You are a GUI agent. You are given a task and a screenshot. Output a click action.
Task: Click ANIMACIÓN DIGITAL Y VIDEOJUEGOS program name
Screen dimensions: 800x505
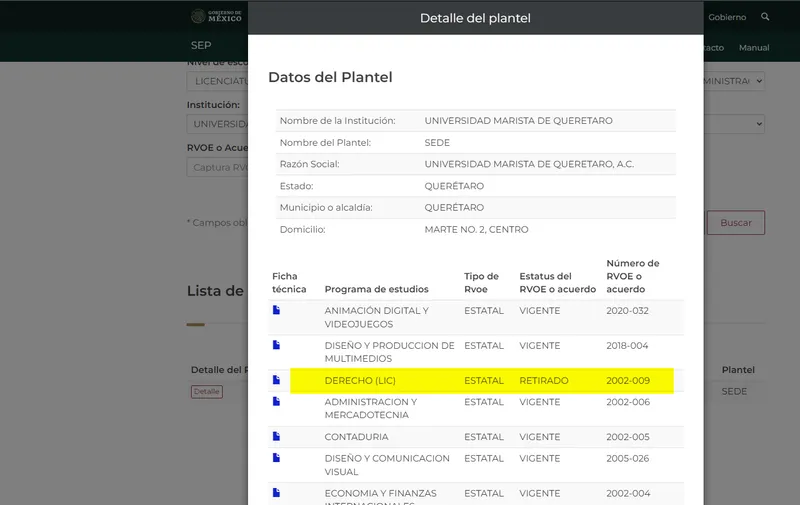[x=377, y=317]
